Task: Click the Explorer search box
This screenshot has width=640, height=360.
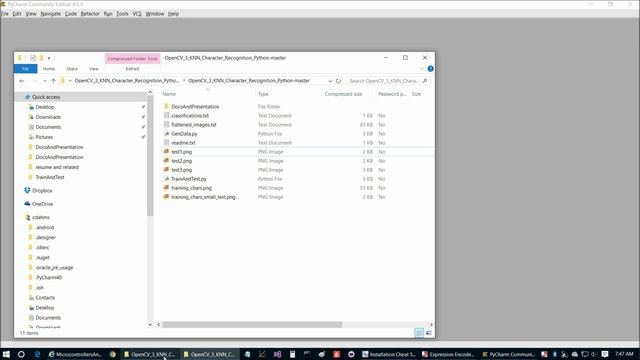Action: pos(387,81)
